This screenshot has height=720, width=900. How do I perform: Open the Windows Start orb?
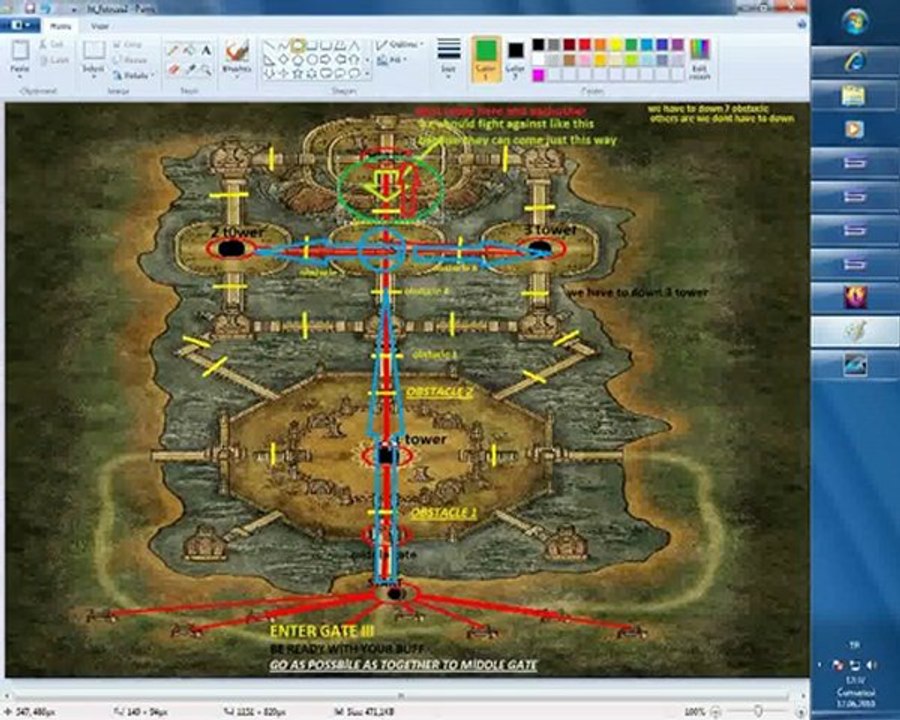pos(855,22)
